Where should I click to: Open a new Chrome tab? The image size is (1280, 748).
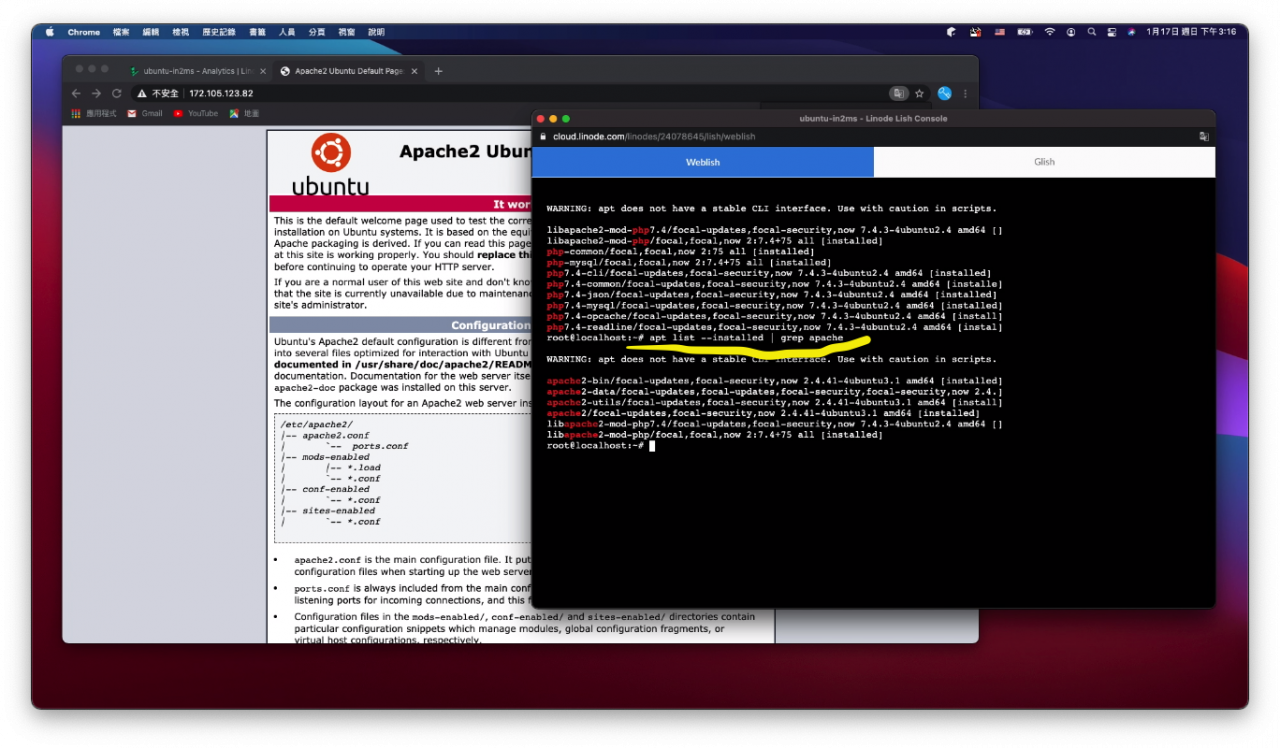point(438,71)
